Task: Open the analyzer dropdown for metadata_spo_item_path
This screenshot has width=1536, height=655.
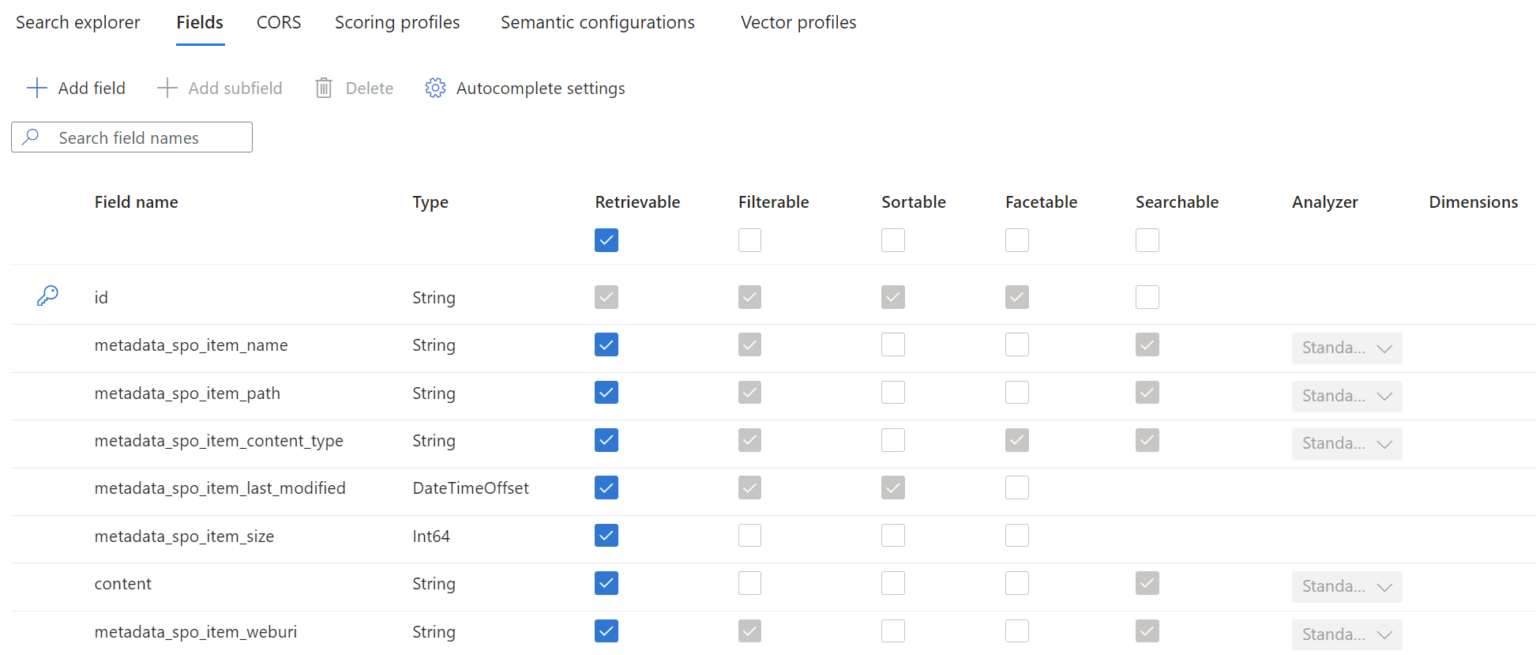Action: 1346,396
